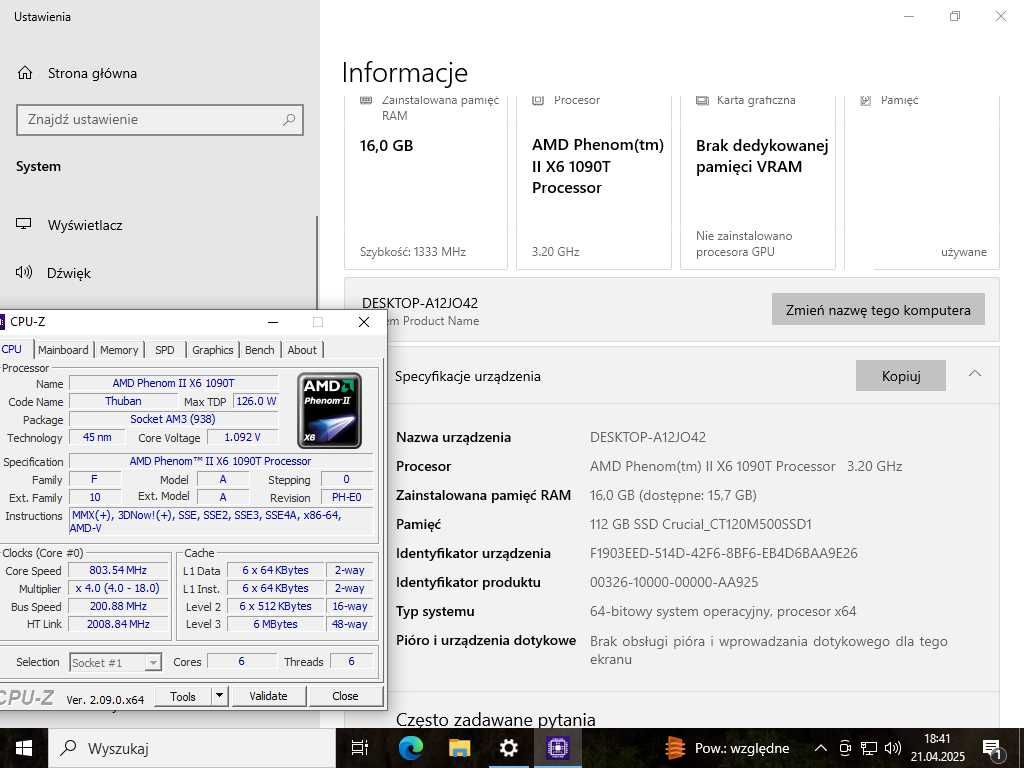This screenshot has height=768, width=1024.
Task: Click the processor card icon in Informacje
Action: pos(538,101)
